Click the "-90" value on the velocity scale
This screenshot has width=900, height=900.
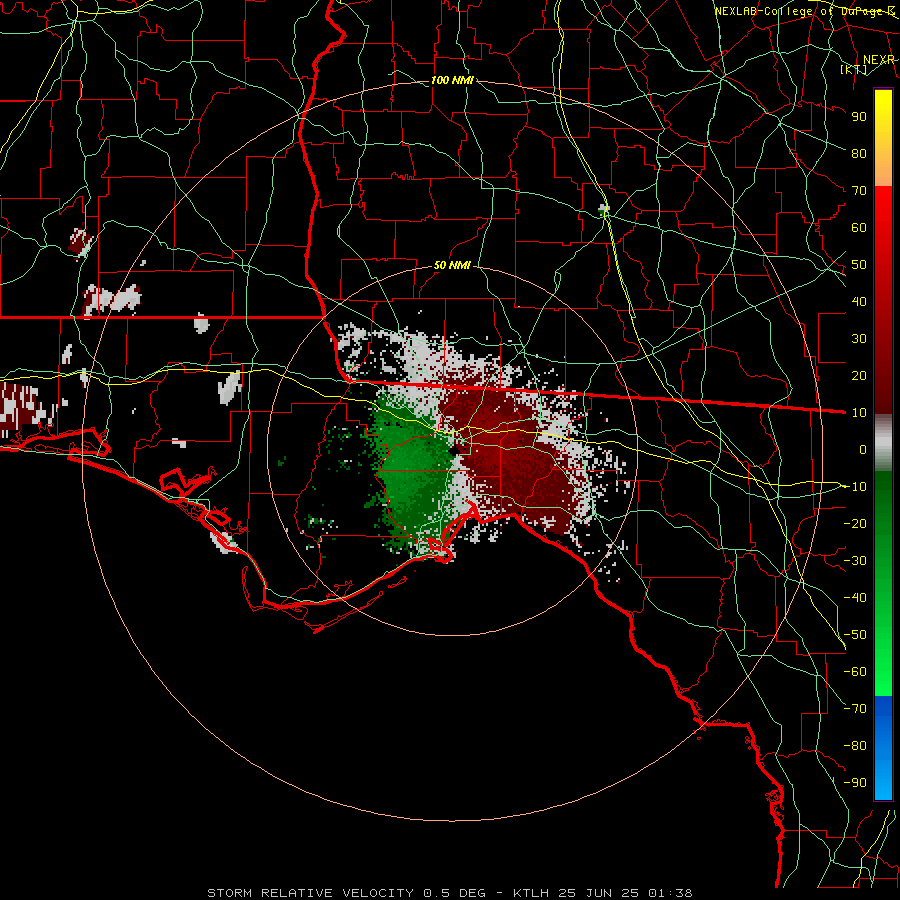[855, 783]
